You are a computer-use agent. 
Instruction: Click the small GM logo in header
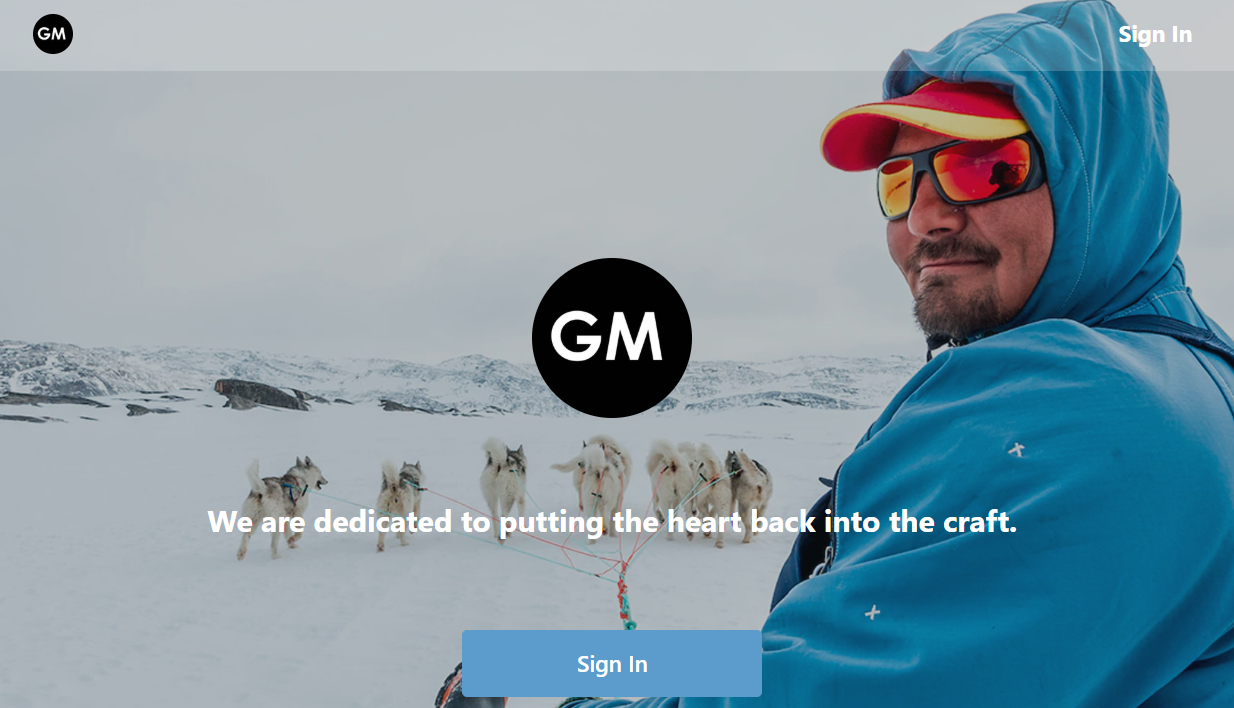click(x=53, y=34)
